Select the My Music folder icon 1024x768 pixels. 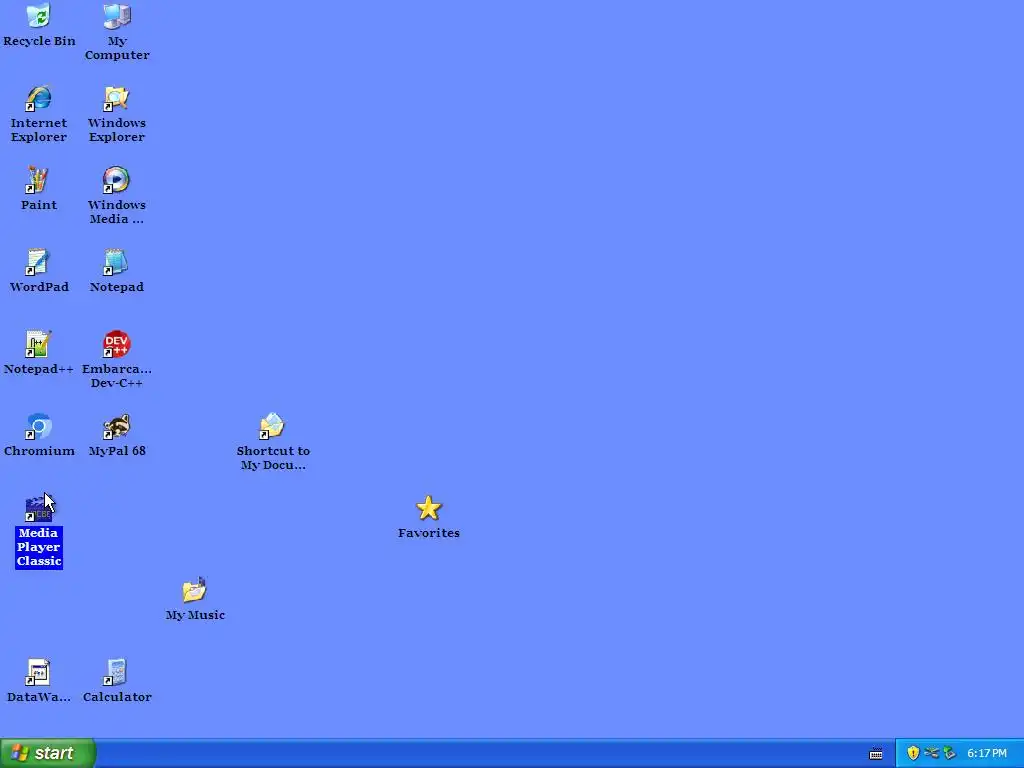pyautogui.click(x=195, y=590)
